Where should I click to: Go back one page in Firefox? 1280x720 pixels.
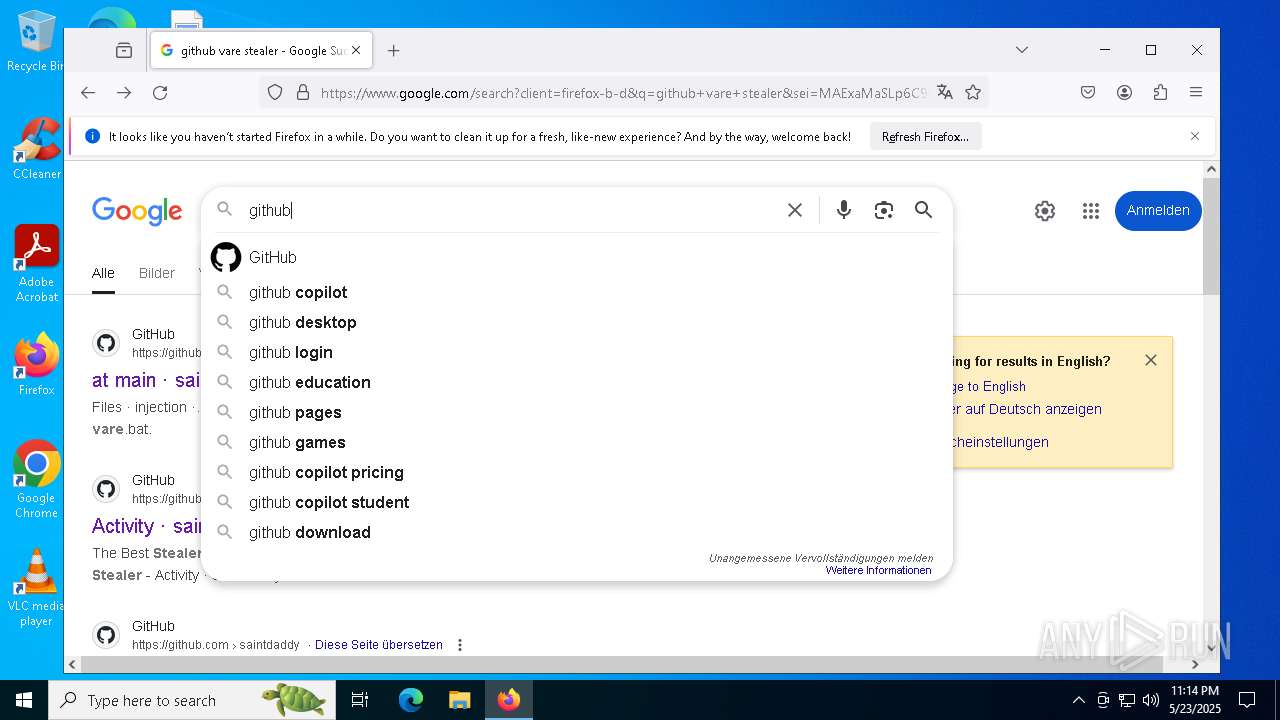pos(88,93)
